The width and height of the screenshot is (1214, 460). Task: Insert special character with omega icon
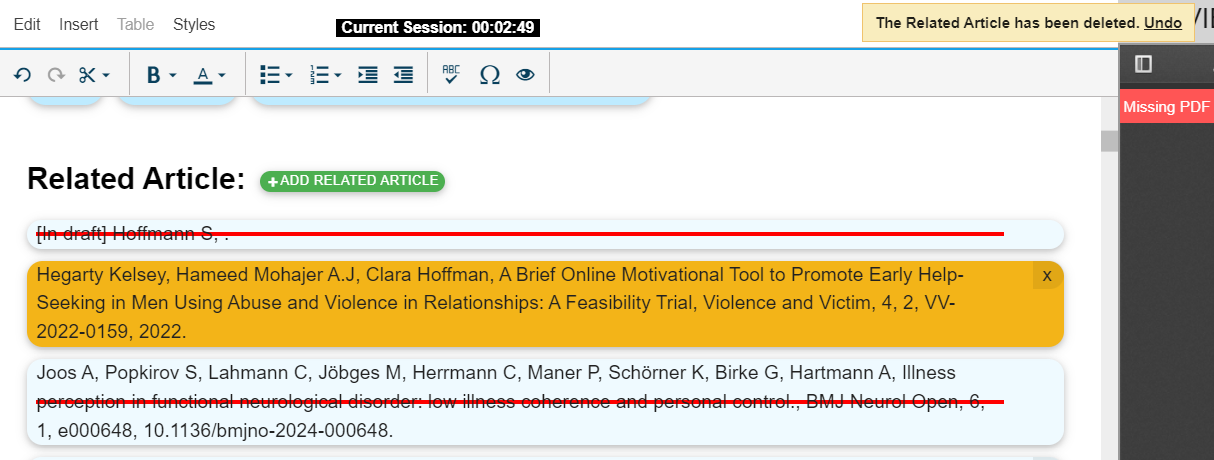tap(490, 75)
